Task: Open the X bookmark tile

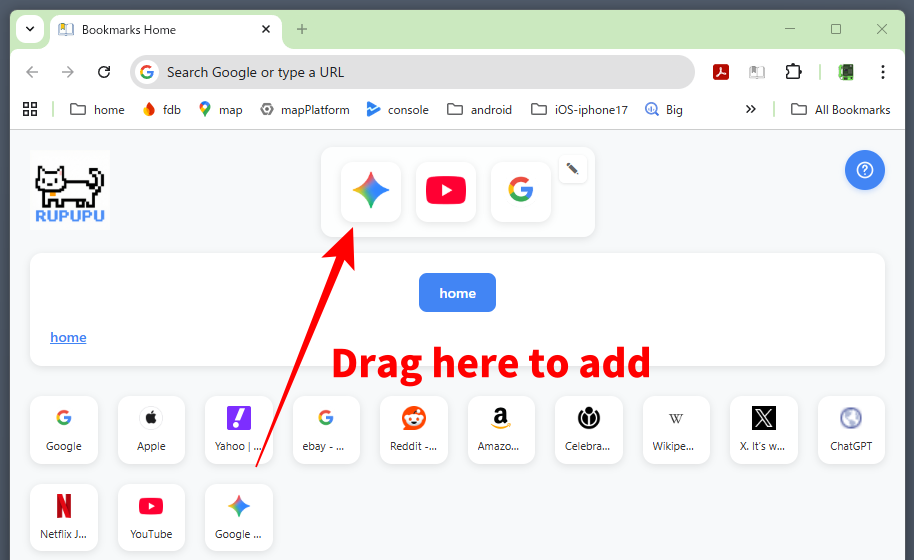Action: [x=763, y=430]
